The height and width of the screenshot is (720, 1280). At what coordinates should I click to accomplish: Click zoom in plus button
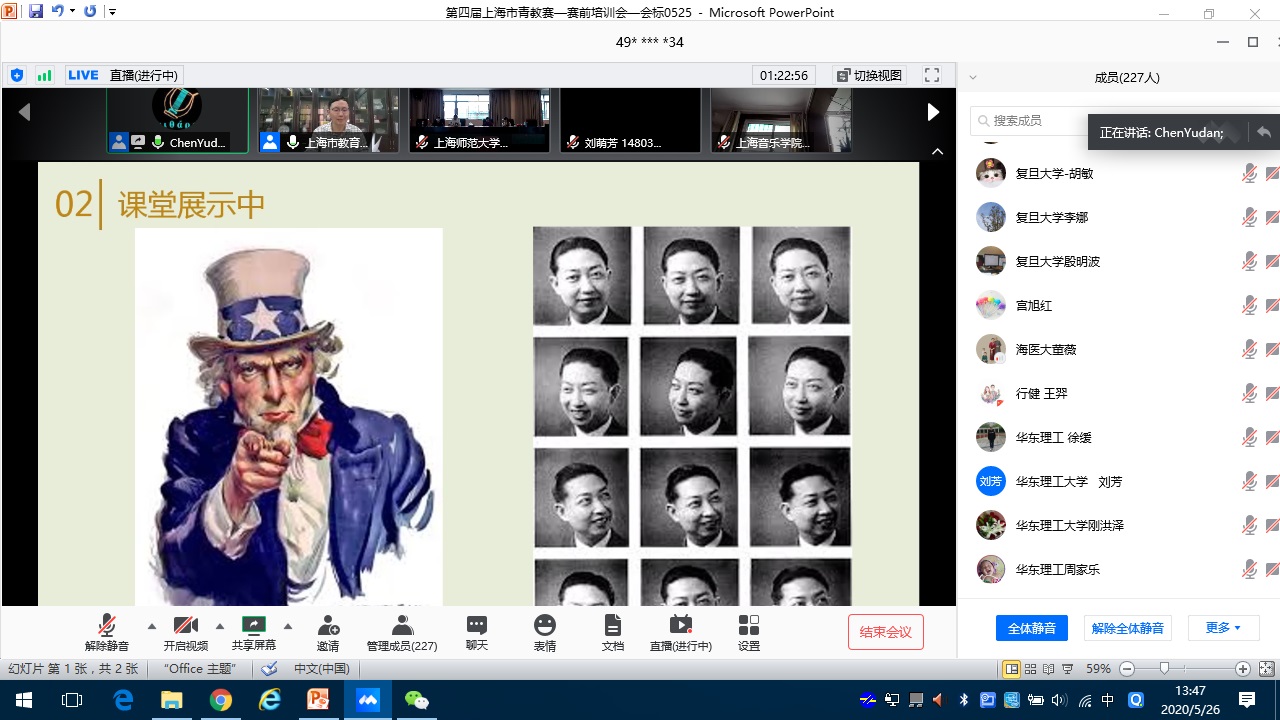(x=1243, y=669)
